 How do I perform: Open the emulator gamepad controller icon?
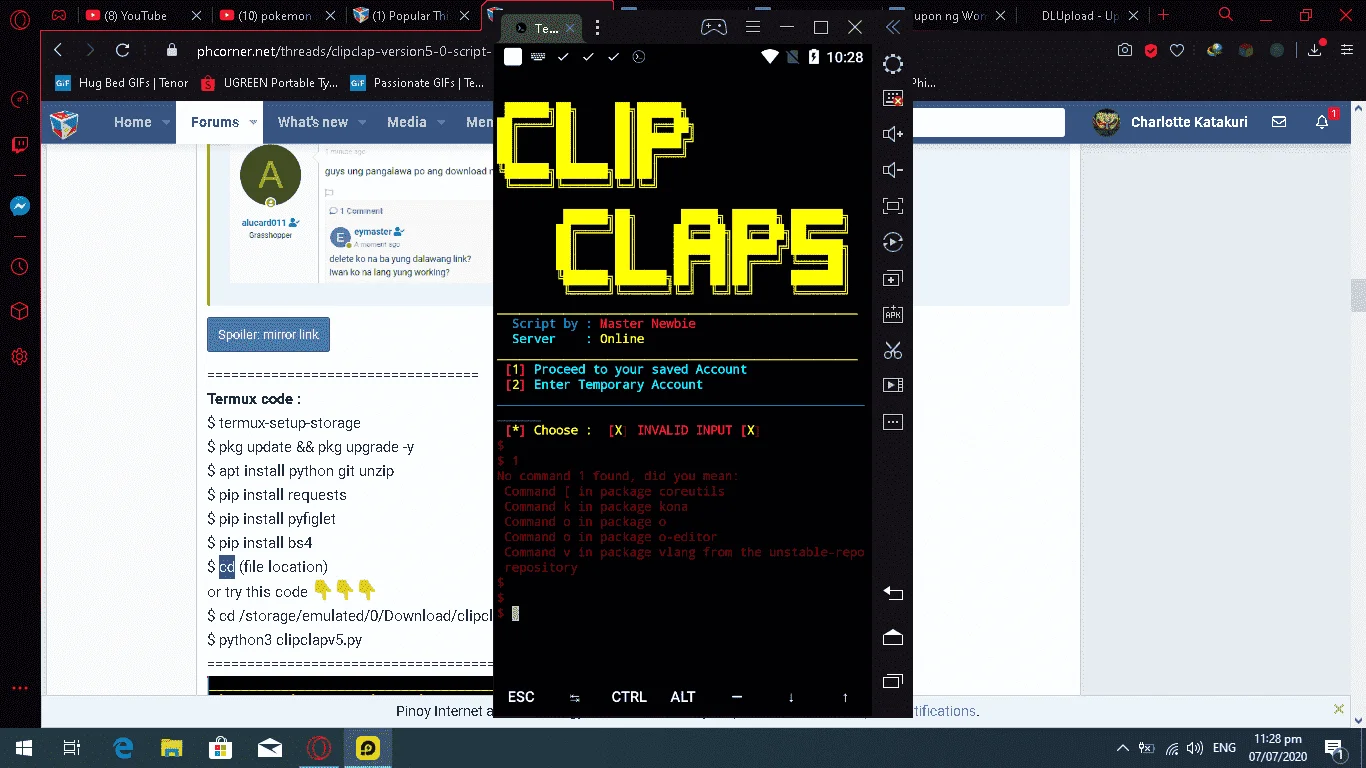pos(713,27)
